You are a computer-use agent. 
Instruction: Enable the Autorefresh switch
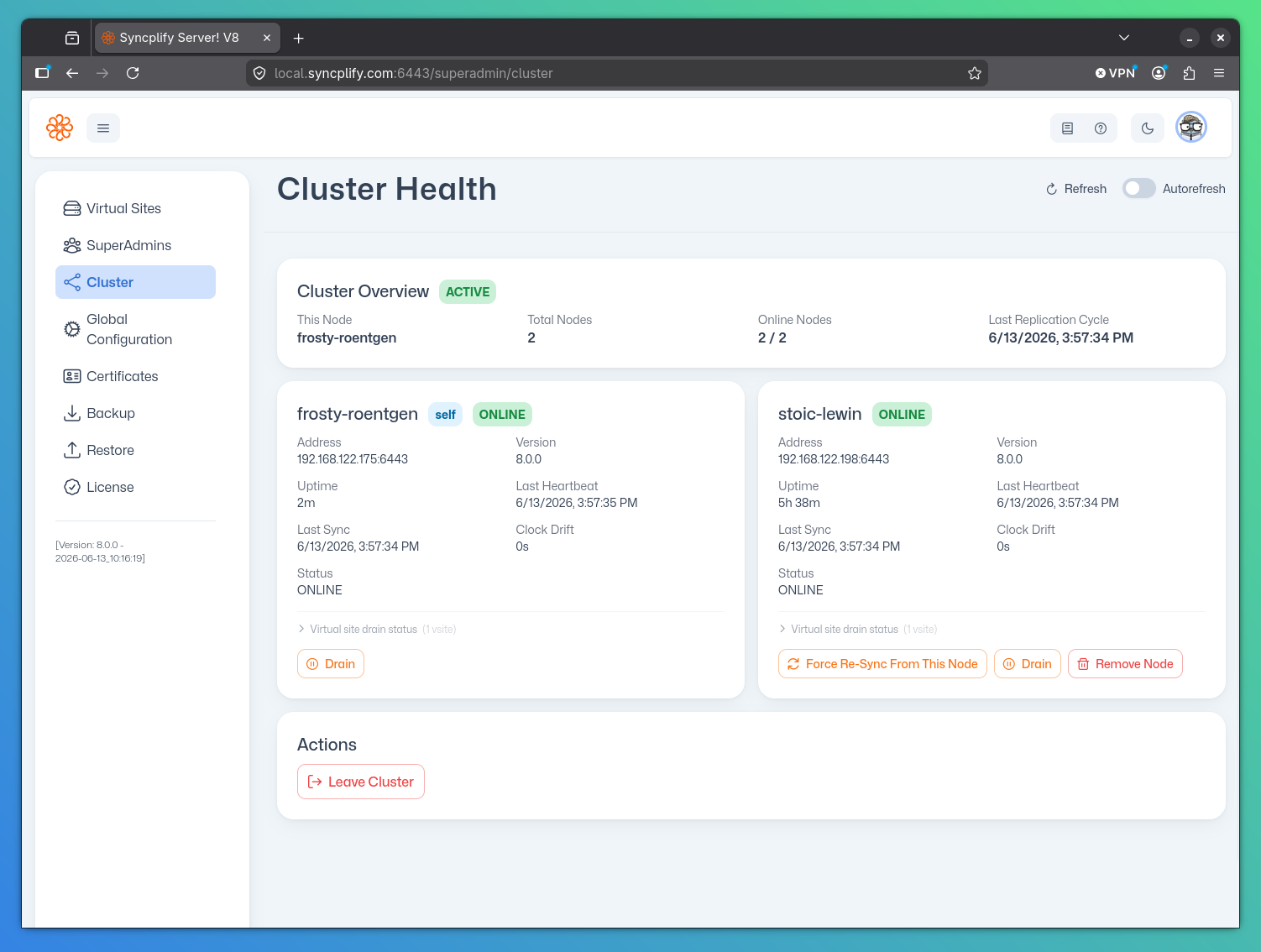click(1139, 188)
